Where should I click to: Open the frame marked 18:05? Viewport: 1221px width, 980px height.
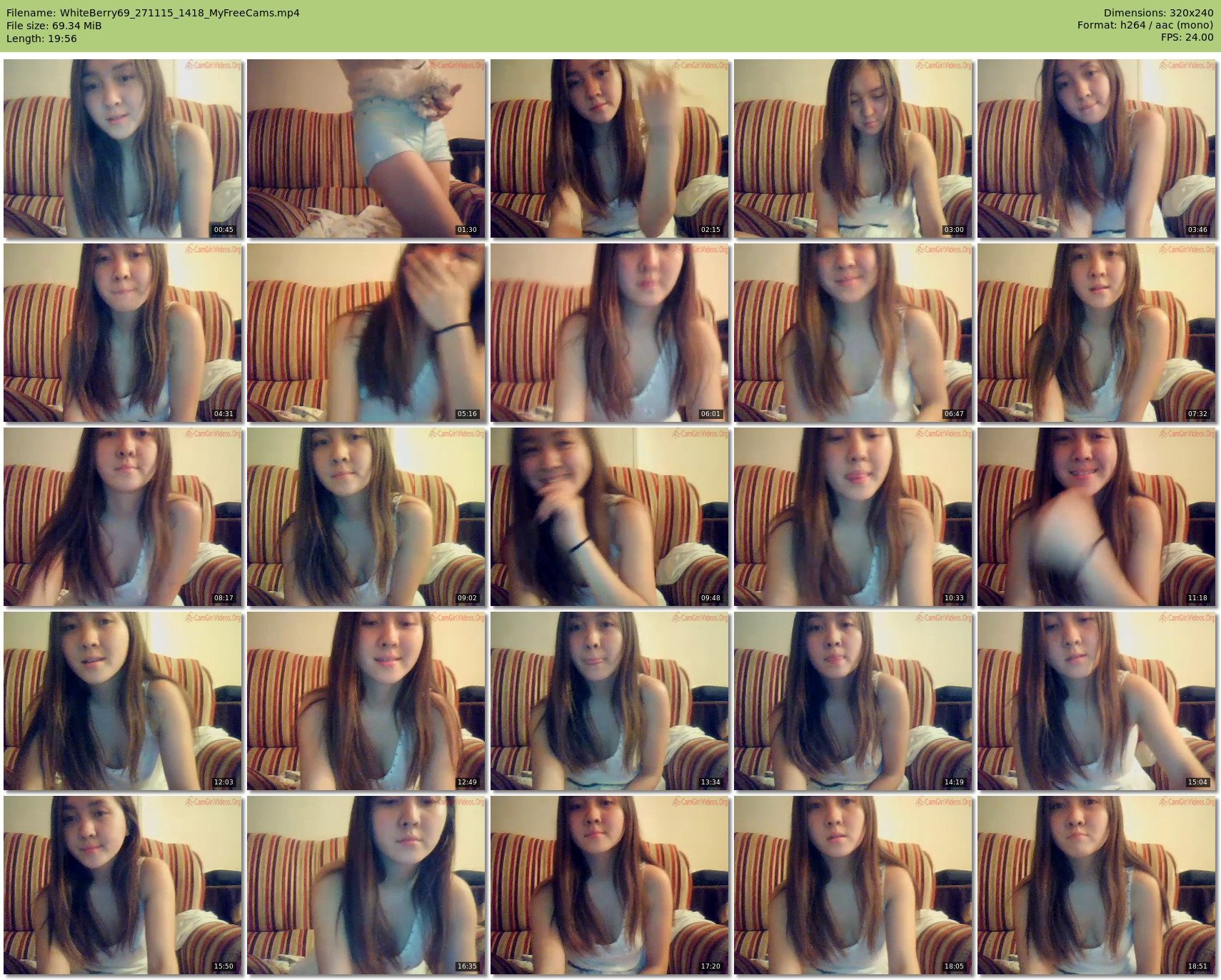853,885
